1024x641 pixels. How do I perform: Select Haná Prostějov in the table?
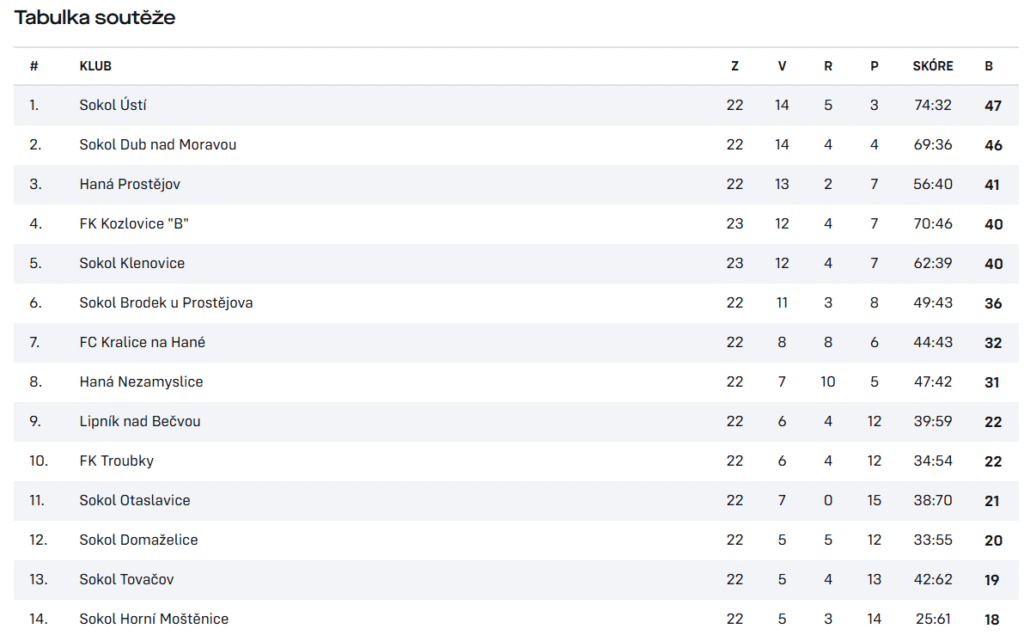129,185
